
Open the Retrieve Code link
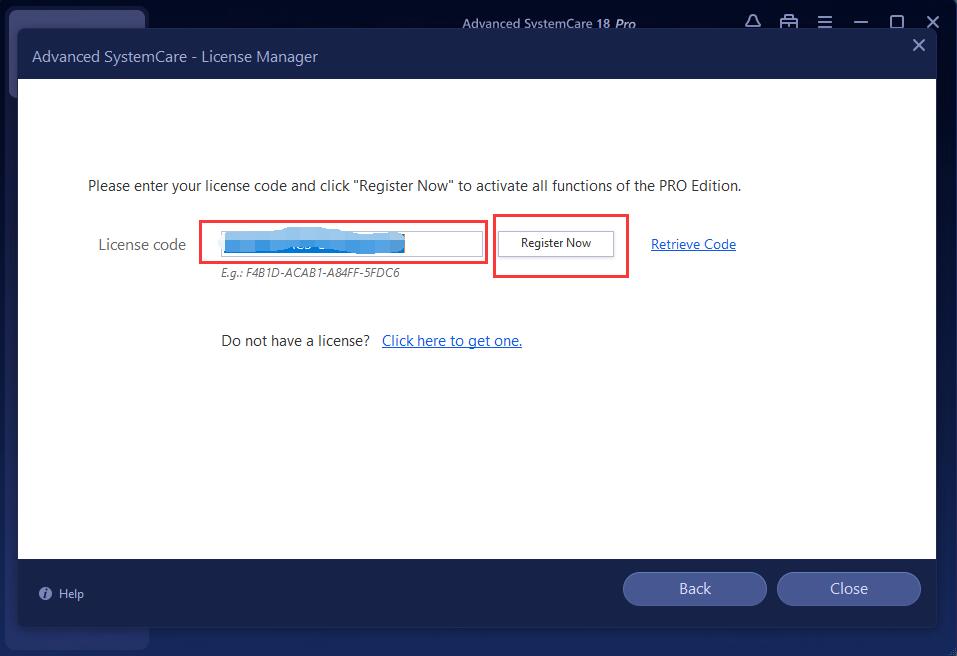693,244
